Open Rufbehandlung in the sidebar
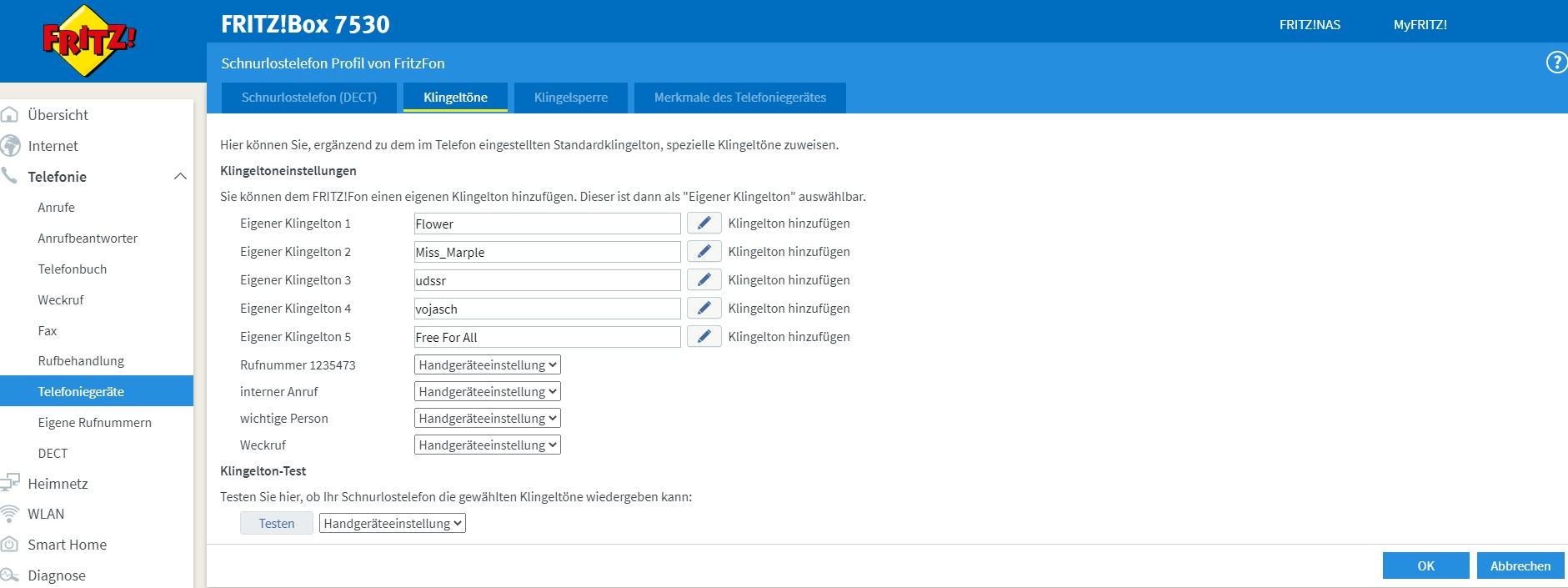This screenshot has width=1568, height=588. 81,361
